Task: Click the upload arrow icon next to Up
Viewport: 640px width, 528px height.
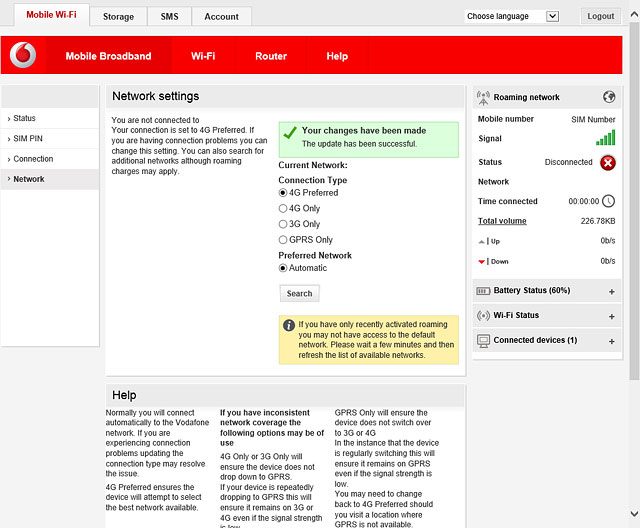Action: (x=482, y=242)
